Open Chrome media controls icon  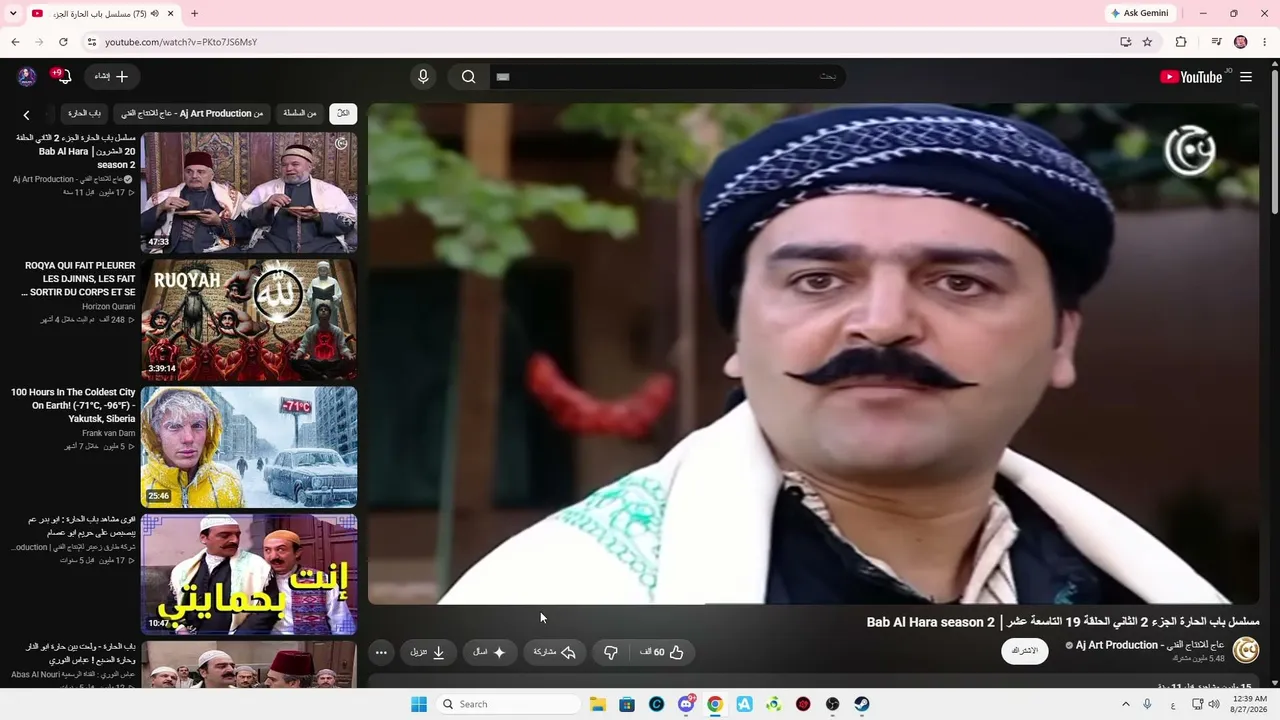pyautogui.click(x=1216, y=42)
